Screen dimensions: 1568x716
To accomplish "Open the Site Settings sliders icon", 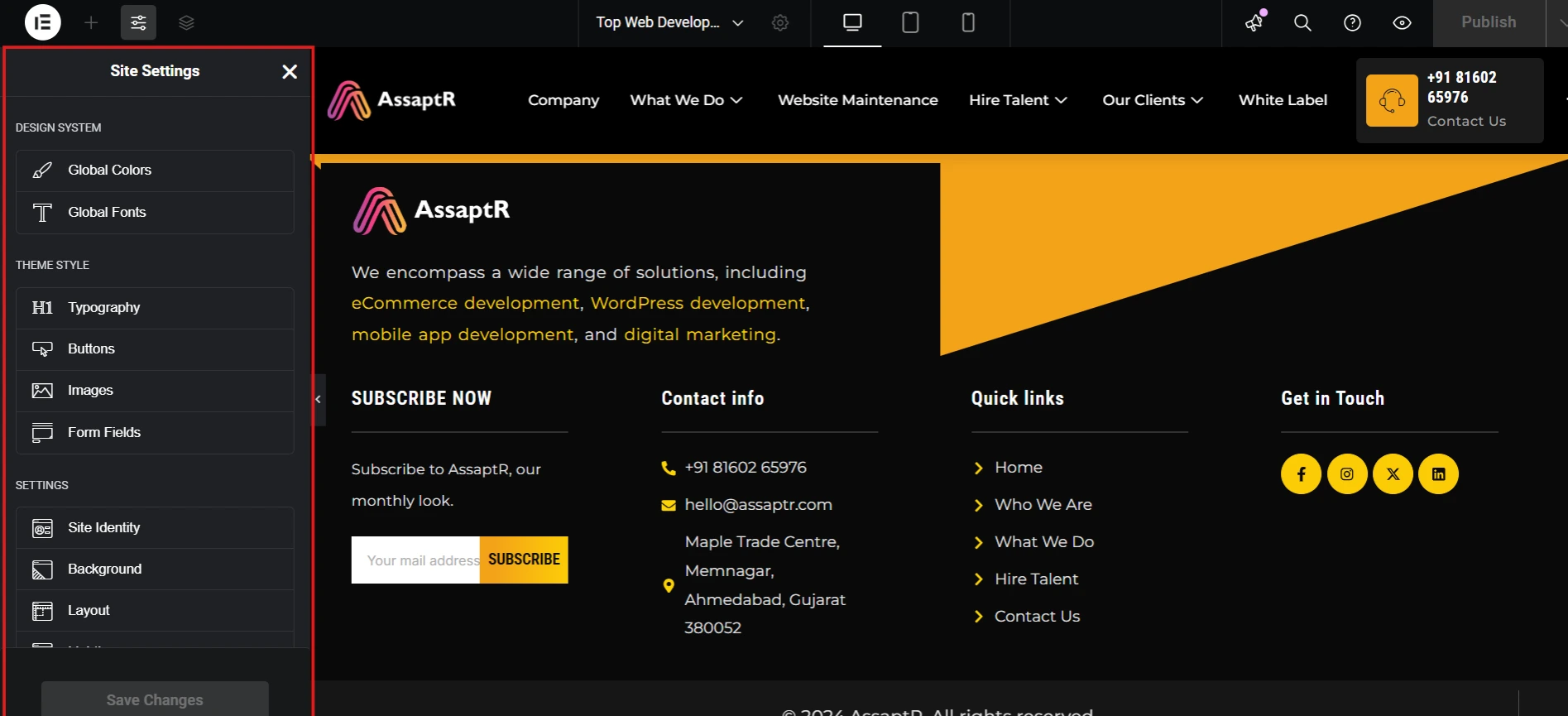I will pos(138,22).
